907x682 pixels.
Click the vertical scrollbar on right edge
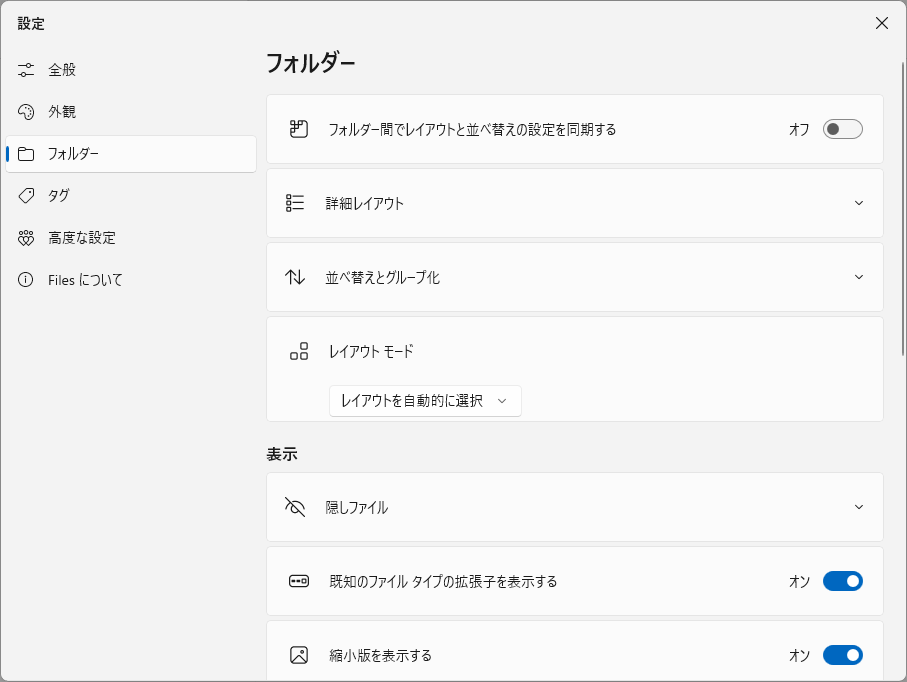903,208
